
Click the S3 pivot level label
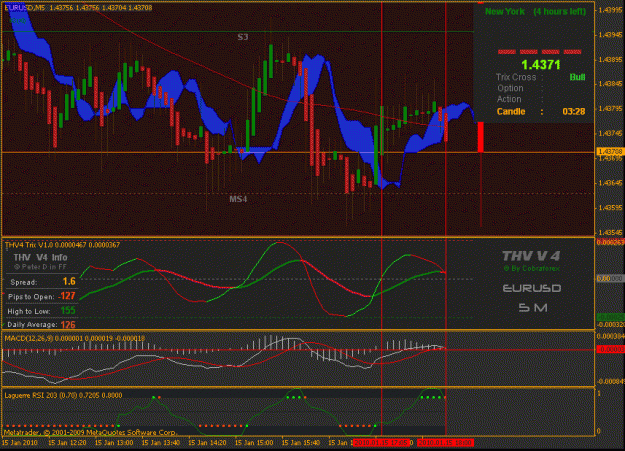(243, 37)
